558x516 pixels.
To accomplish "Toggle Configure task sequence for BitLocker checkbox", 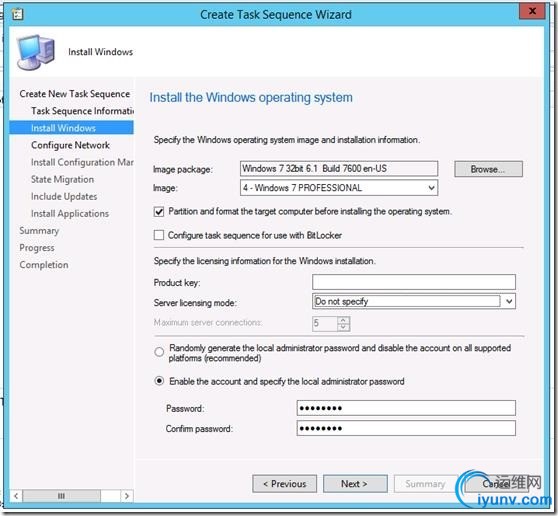I will coord(159,235).
